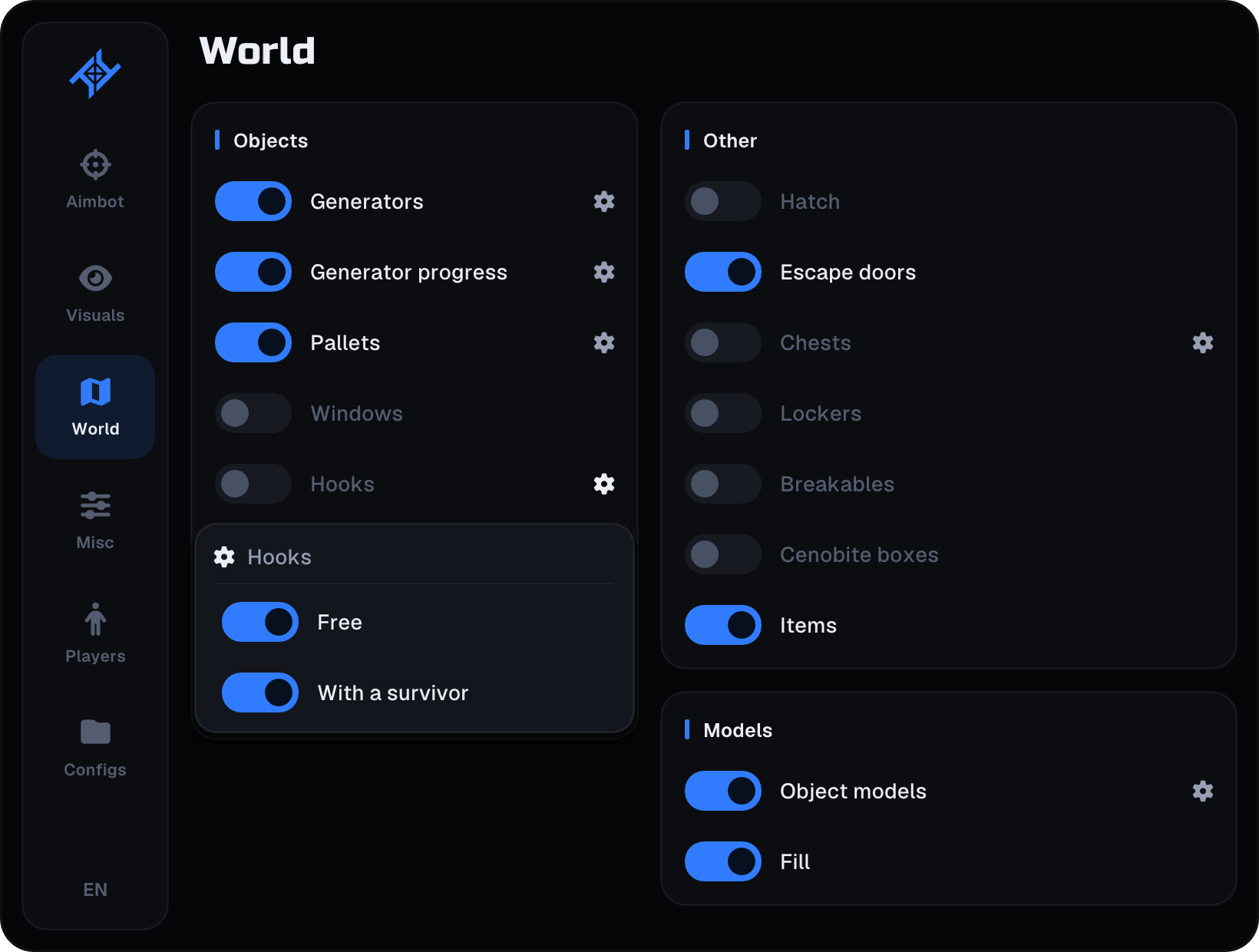Expand Object models settings gear
Image resolution: width=1259 pixels, height=952 pixels.
(x=1203, y=791)
